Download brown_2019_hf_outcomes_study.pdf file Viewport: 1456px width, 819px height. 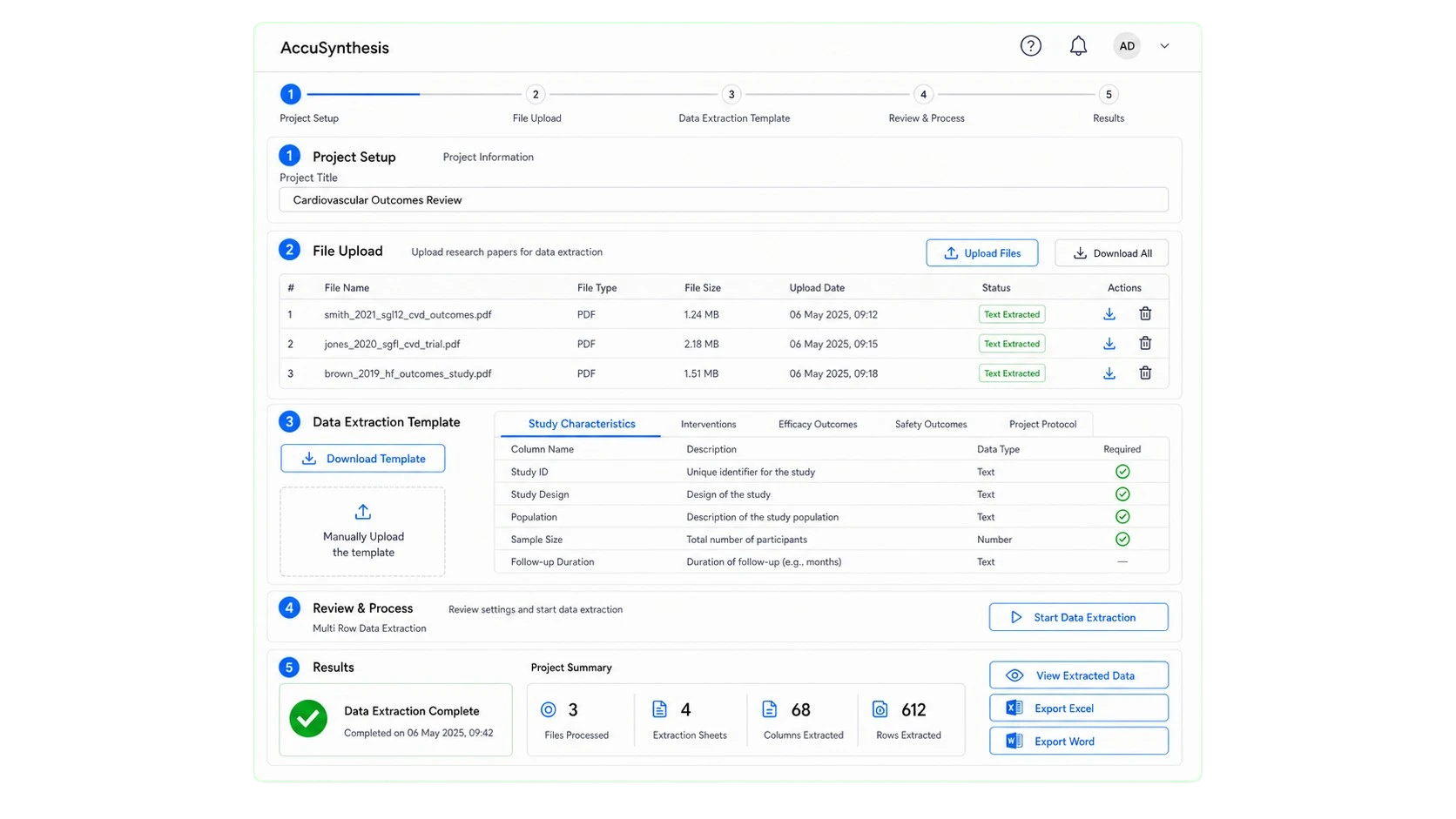click(x=1109, y=373)
